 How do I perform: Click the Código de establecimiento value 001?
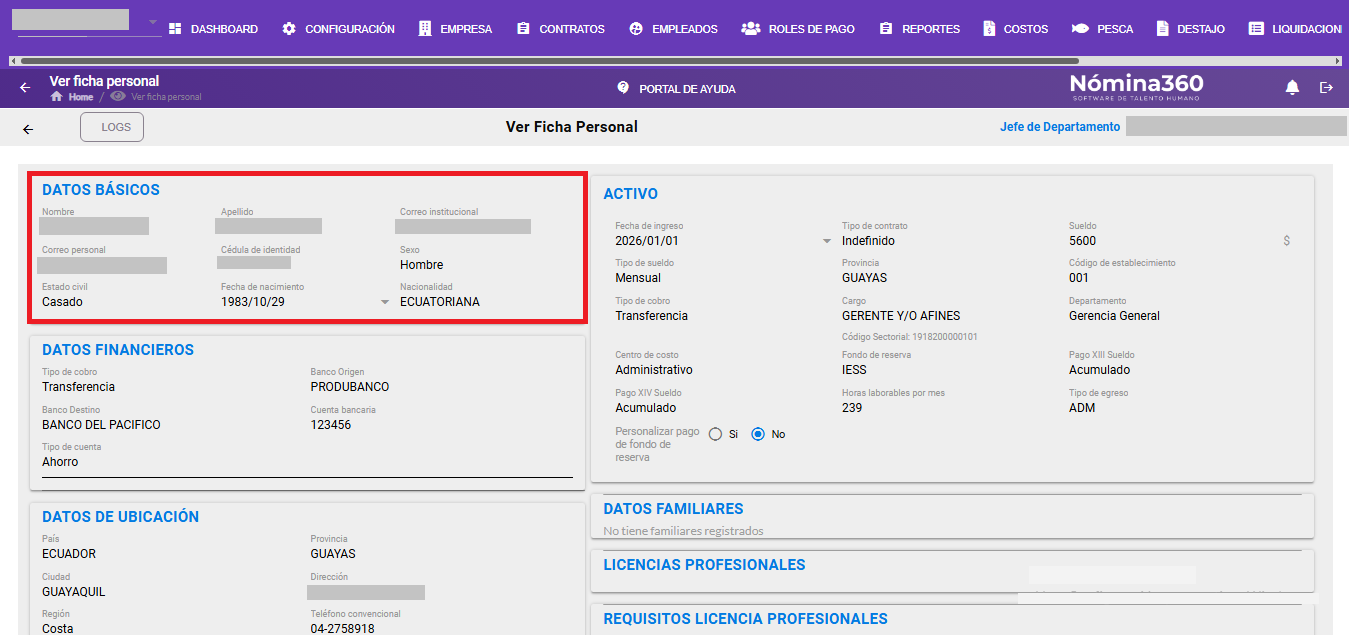pyautogui.click(x=1079, y=278)
